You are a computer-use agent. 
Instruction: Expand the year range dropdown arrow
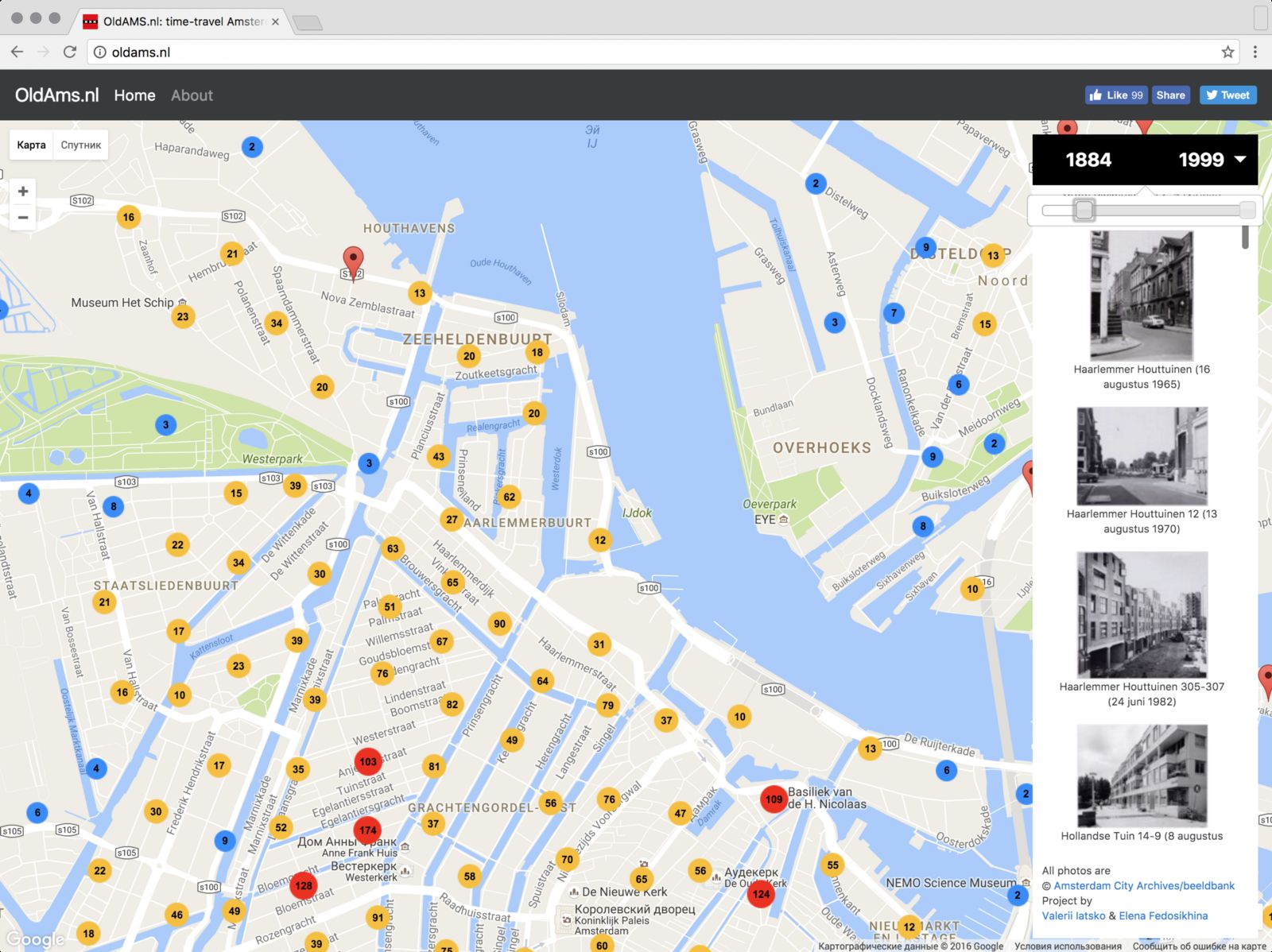[1240, 159]
